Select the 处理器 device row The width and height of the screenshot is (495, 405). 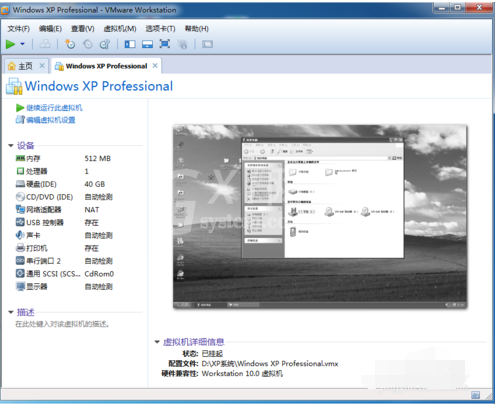64,171
